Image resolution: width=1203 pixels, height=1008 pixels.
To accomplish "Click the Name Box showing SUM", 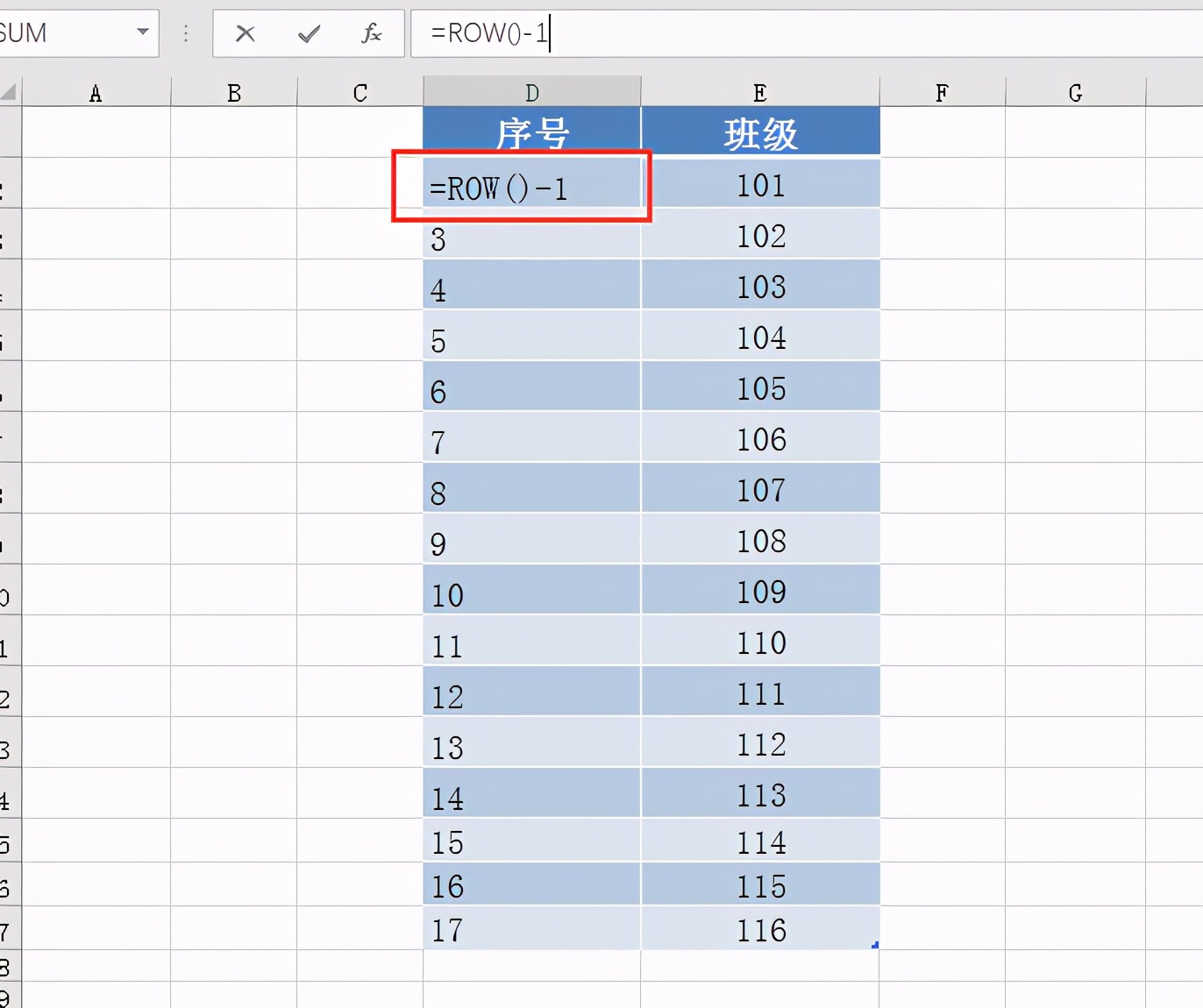I will pos(61,33).
